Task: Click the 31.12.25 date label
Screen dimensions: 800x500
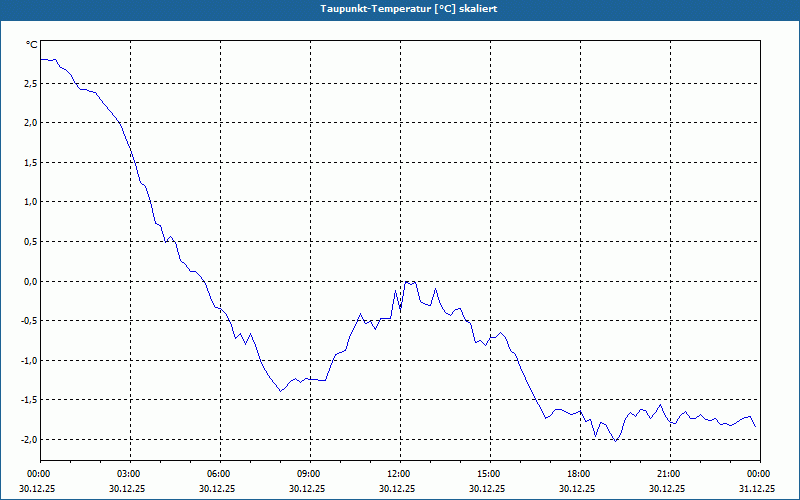Action: point(757,488)
